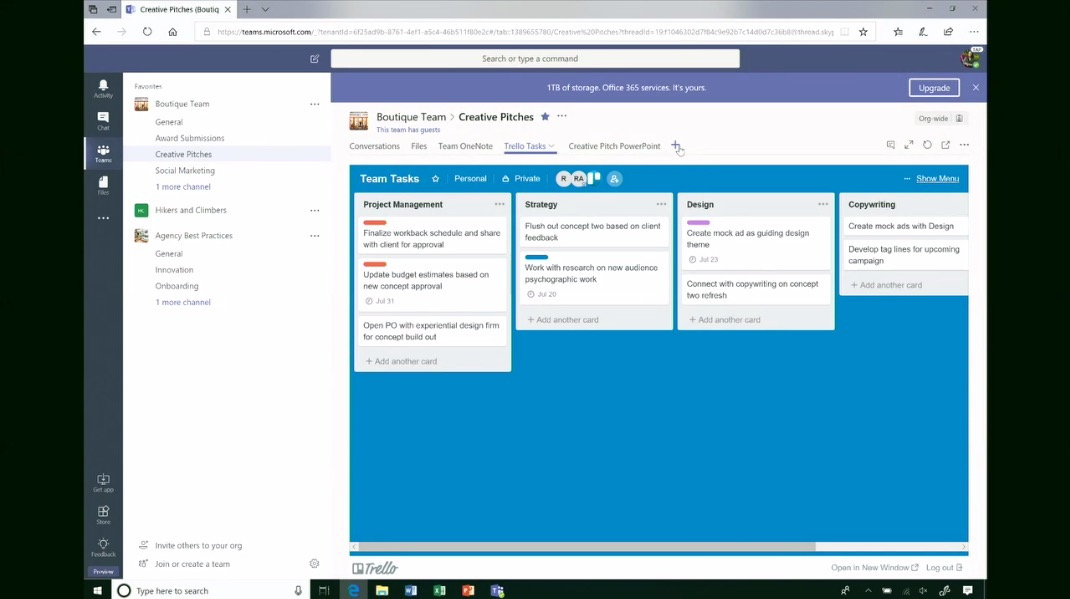Open Agency Best Practices more options
The image size is (1070, 599).
315,235
